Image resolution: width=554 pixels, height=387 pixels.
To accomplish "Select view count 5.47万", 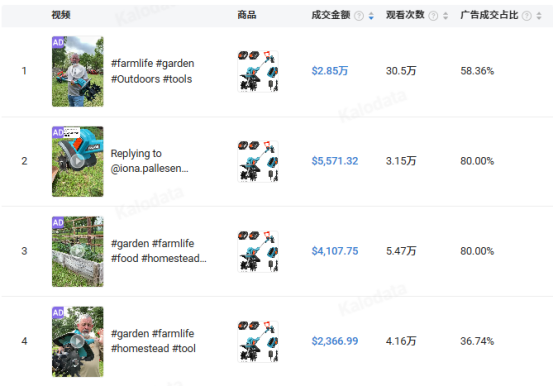I will tap(401, 251).
